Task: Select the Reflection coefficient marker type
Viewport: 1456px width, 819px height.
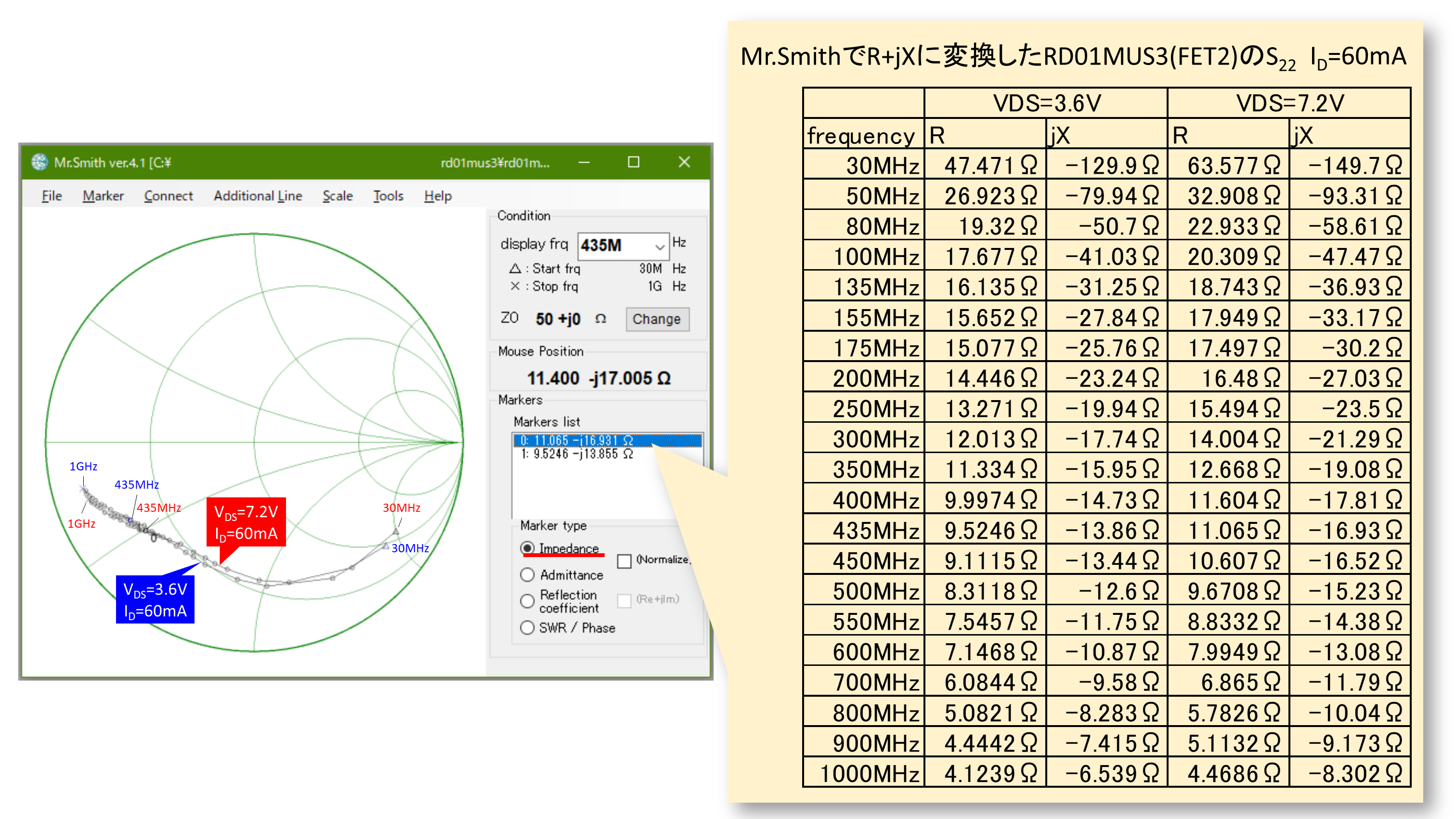Action: 559,601
